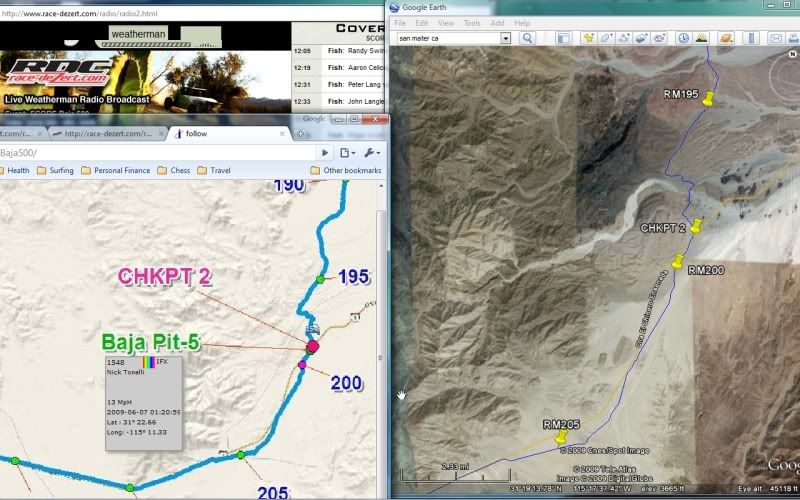Switch to the http://race-dezert.com/r... tab
This screenshot has width=800, height=500.
coord(108,134)
